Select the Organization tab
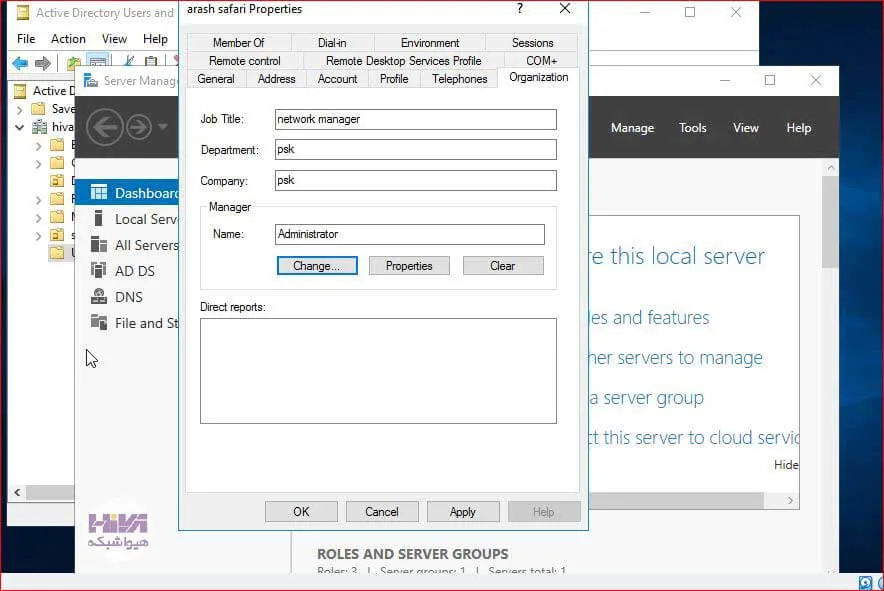The height and width of the screenshot is (591, 884). pyautogui.click(x=538, y=77)
